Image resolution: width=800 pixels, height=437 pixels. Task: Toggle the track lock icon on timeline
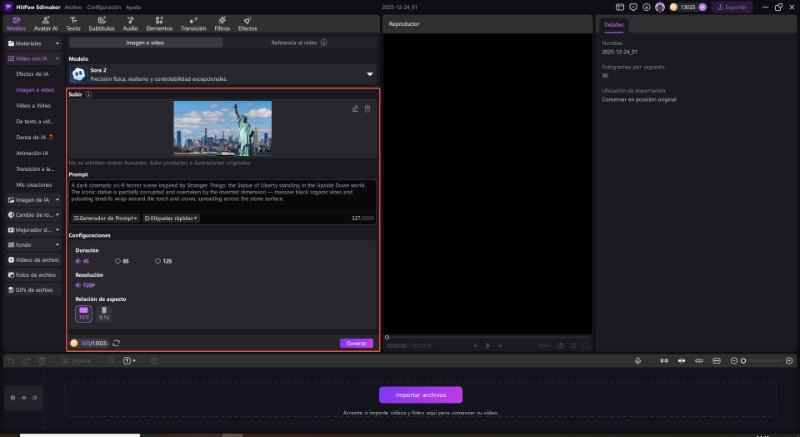coord(13,398)
